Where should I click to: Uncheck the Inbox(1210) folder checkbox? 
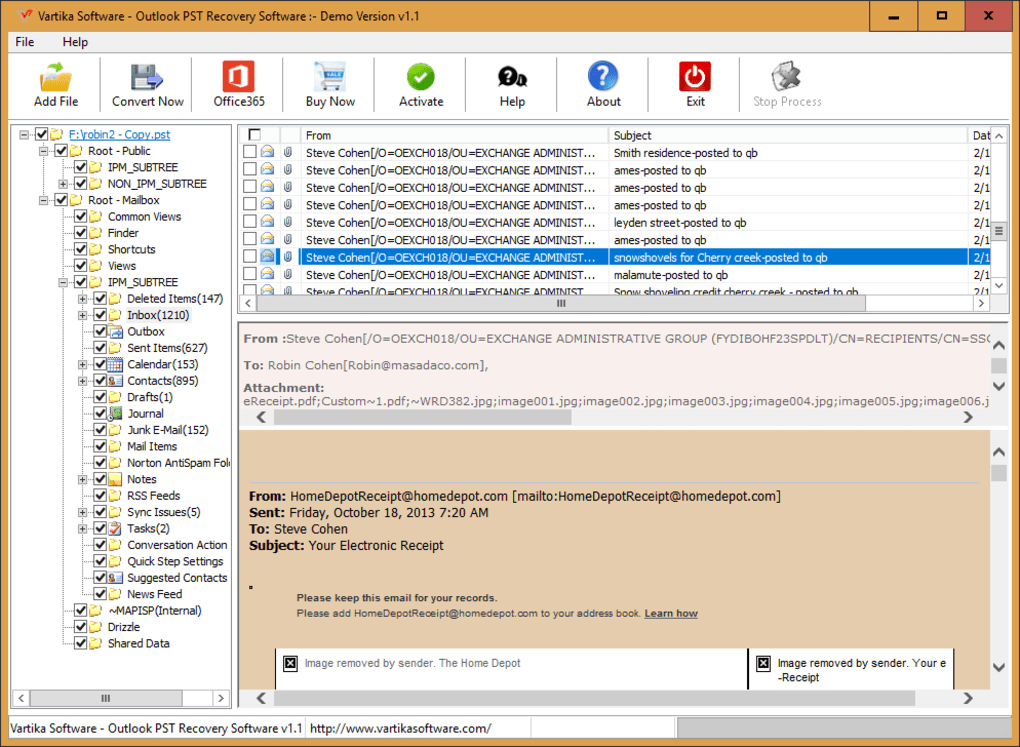pyautogui.click(x=100, y=315)
